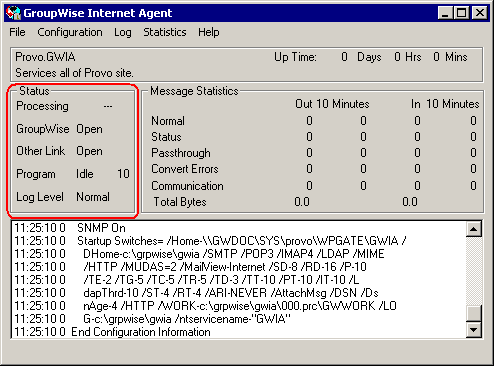The height and width of the screenshot is (366, 494).
Task: Click the log scrollbar thumb
Action: (474, 313)
